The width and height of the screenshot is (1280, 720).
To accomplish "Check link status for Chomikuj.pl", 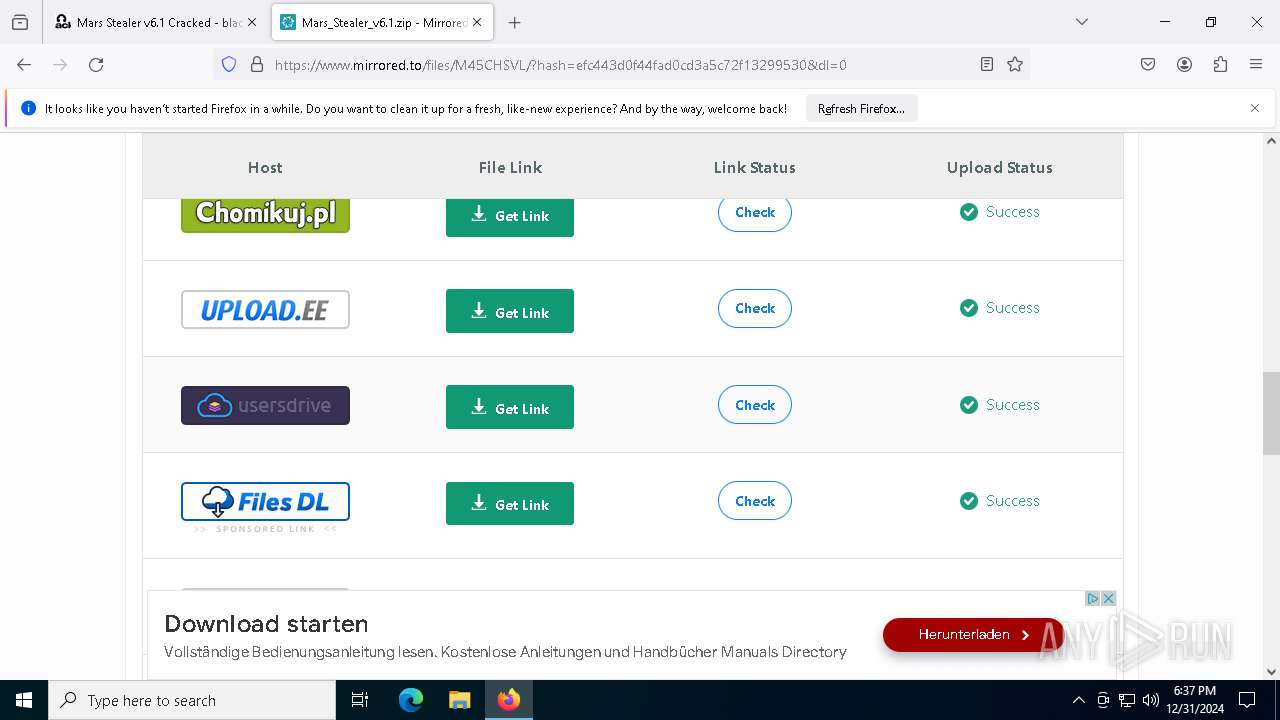I will pos(755,212).
